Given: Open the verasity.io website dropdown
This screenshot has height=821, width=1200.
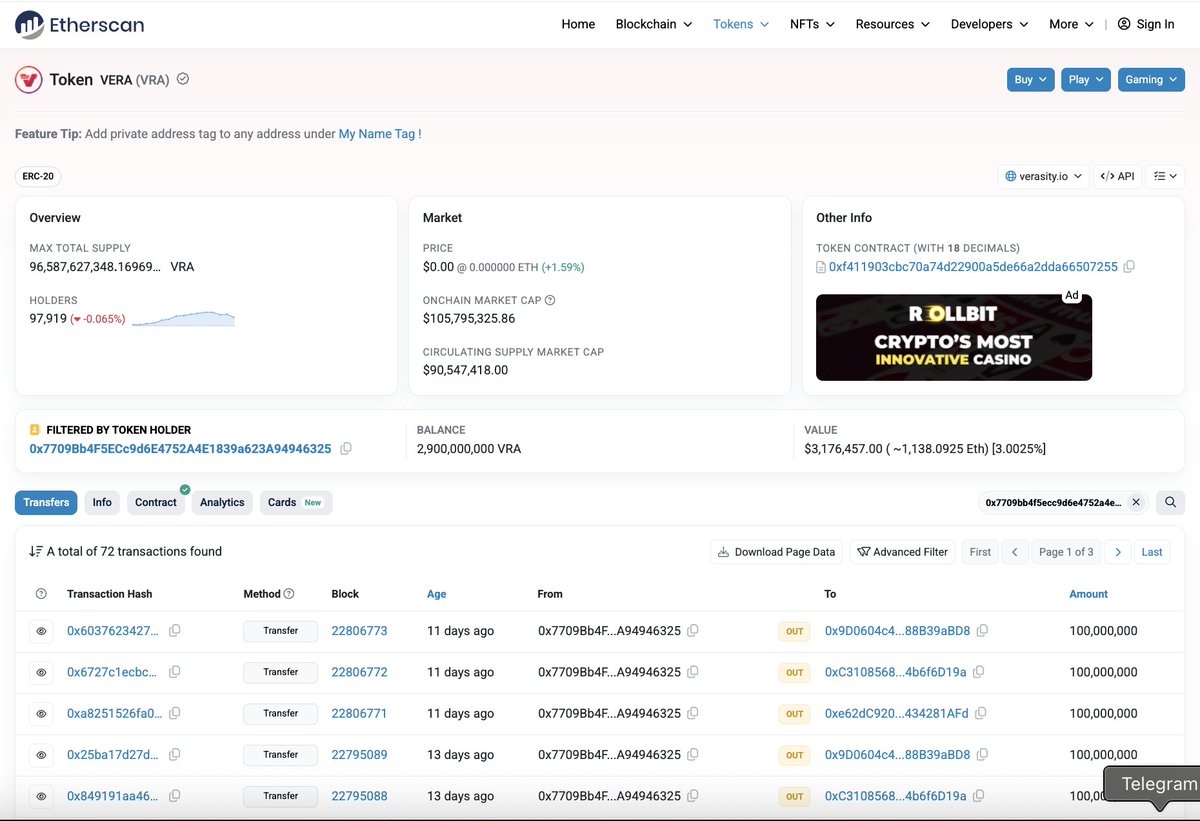Looking at the screenshot, I should [1044, 176].
